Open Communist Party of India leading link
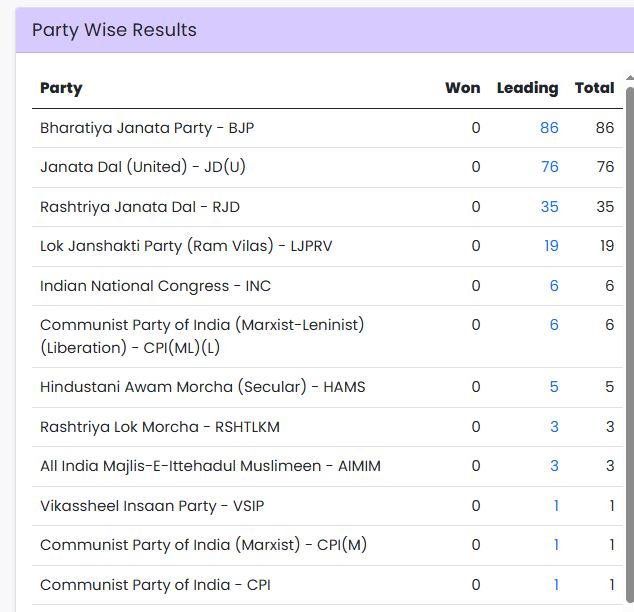 click(x=556, y=585)
